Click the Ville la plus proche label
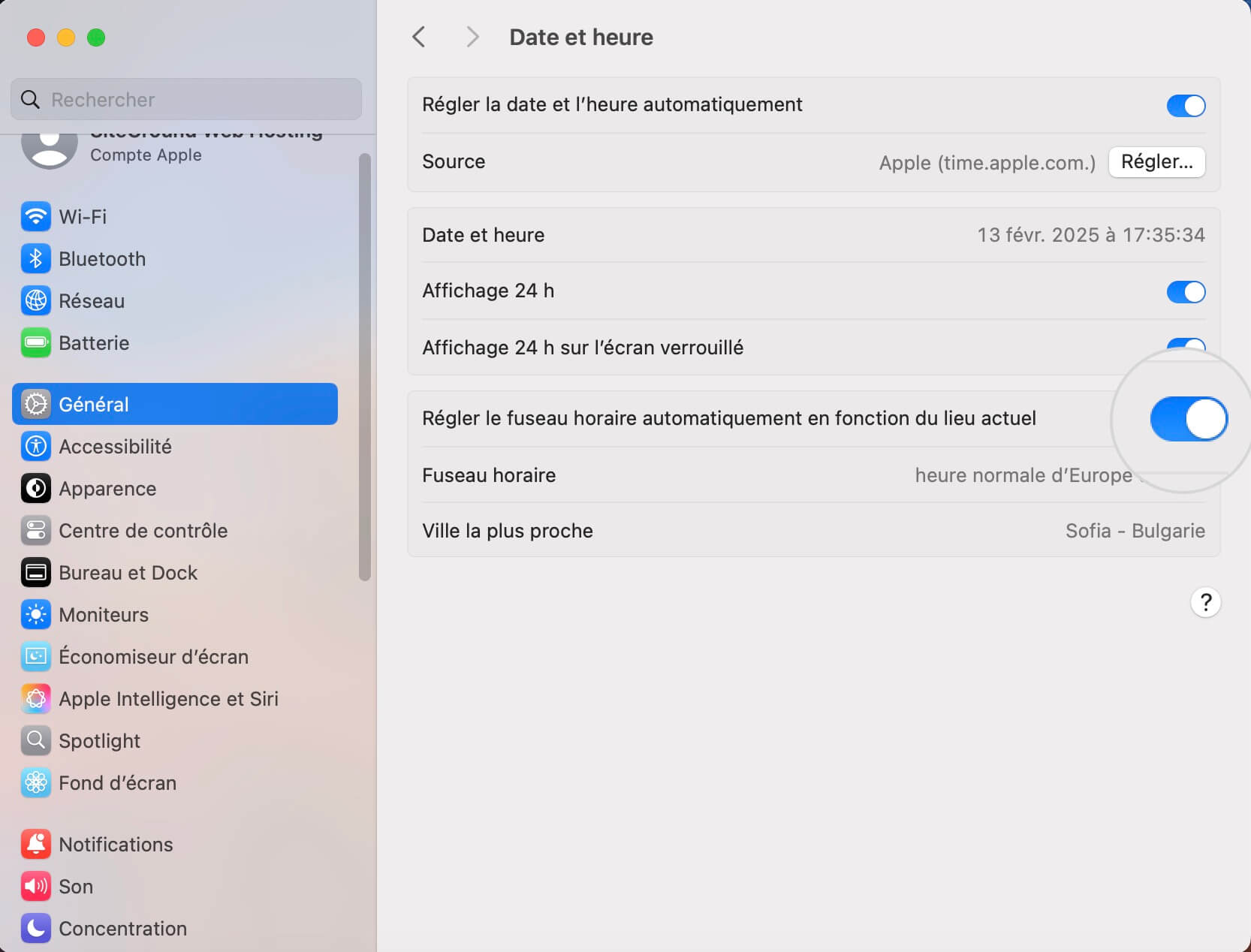1251x952 pixels. point(508,531)
